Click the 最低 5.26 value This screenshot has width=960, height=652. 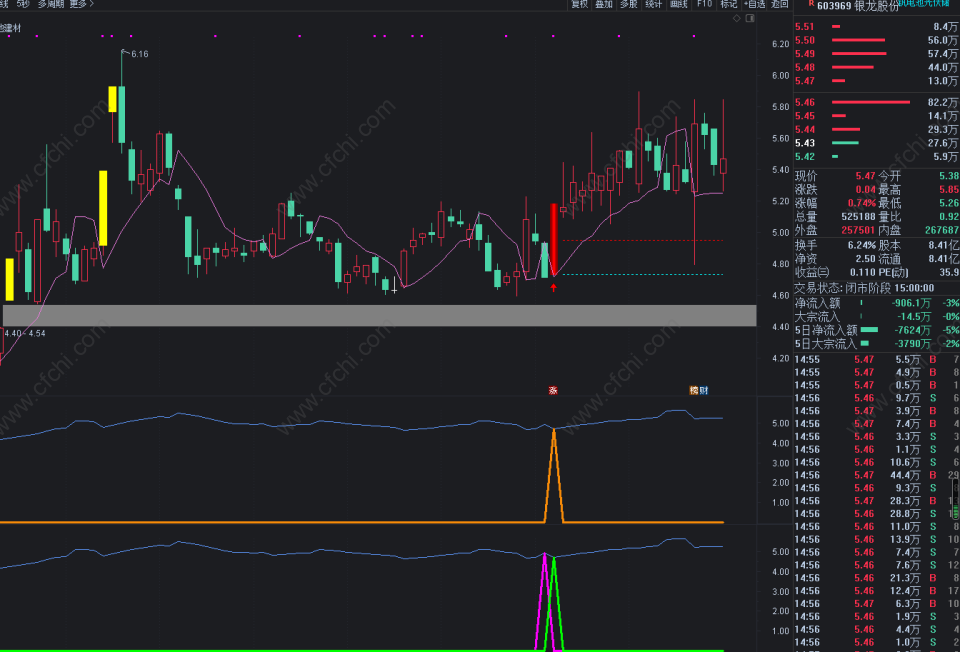[x=949, y=203]
